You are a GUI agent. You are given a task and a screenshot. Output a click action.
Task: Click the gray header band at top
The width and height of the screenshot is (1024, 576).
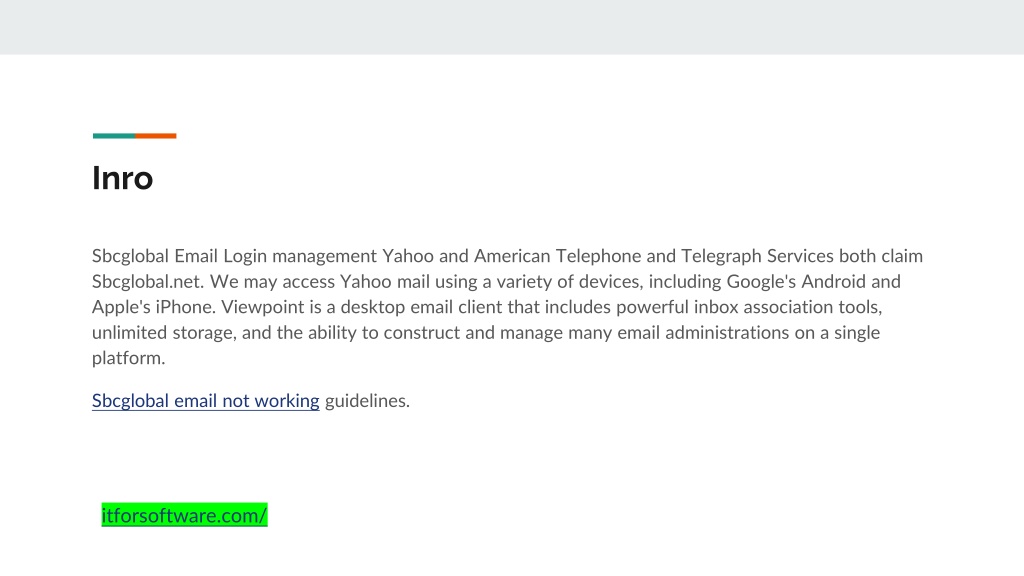[512, 27]
